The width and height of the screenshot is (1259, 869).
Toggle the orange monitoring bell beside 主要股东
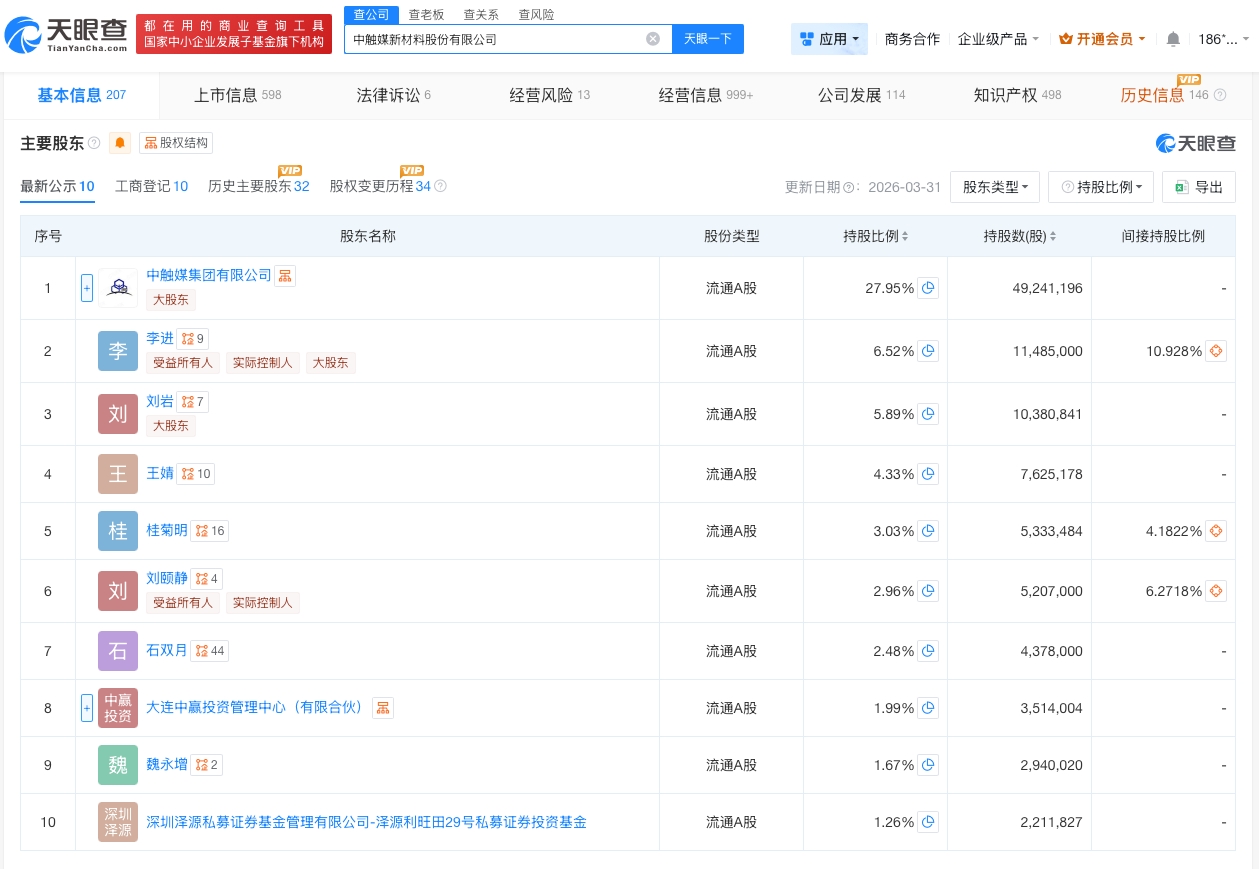point(121,143)
